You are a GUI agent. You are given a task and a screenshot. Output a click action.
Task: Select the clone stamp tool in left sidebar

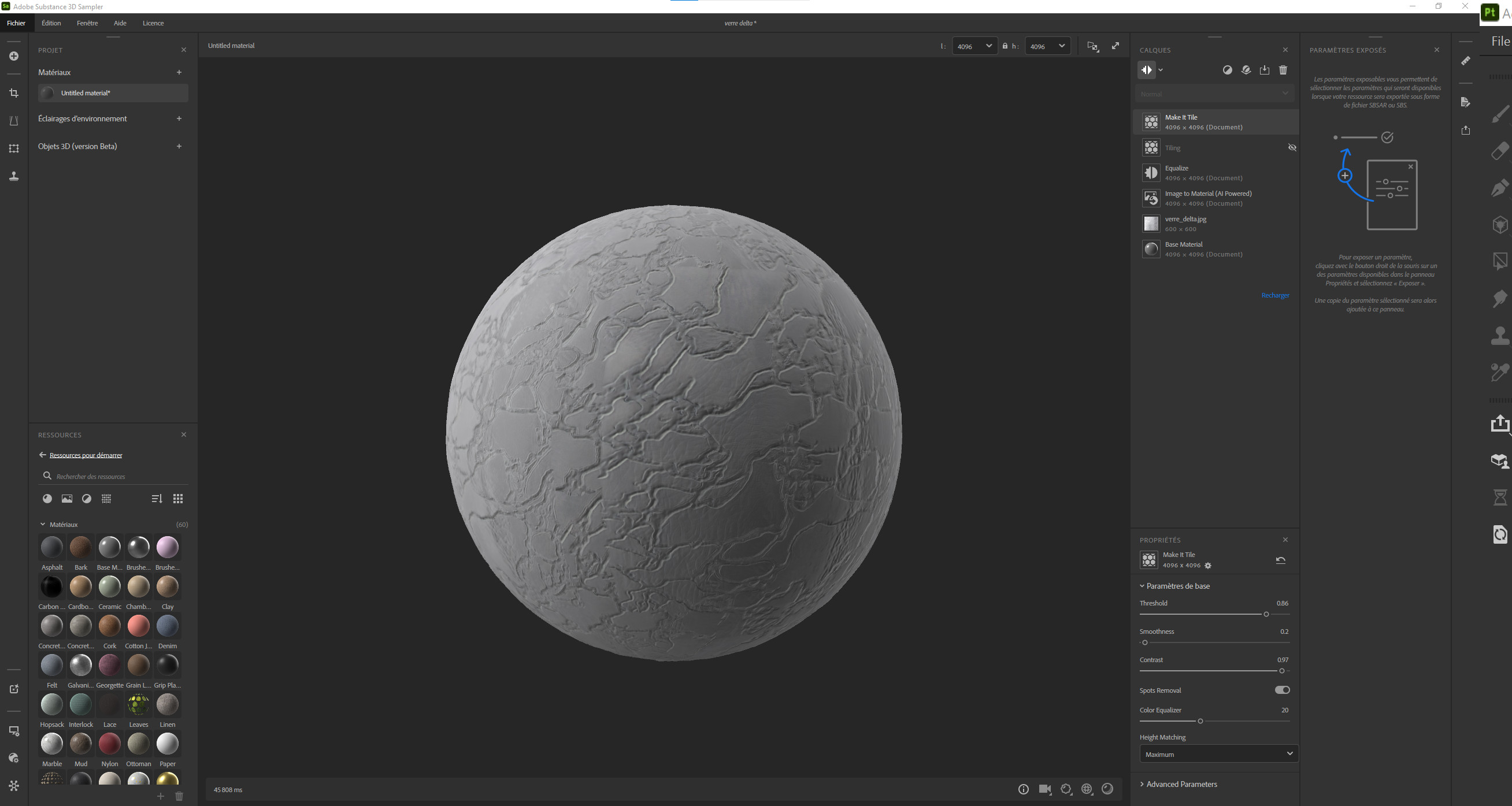click(14, 176)
